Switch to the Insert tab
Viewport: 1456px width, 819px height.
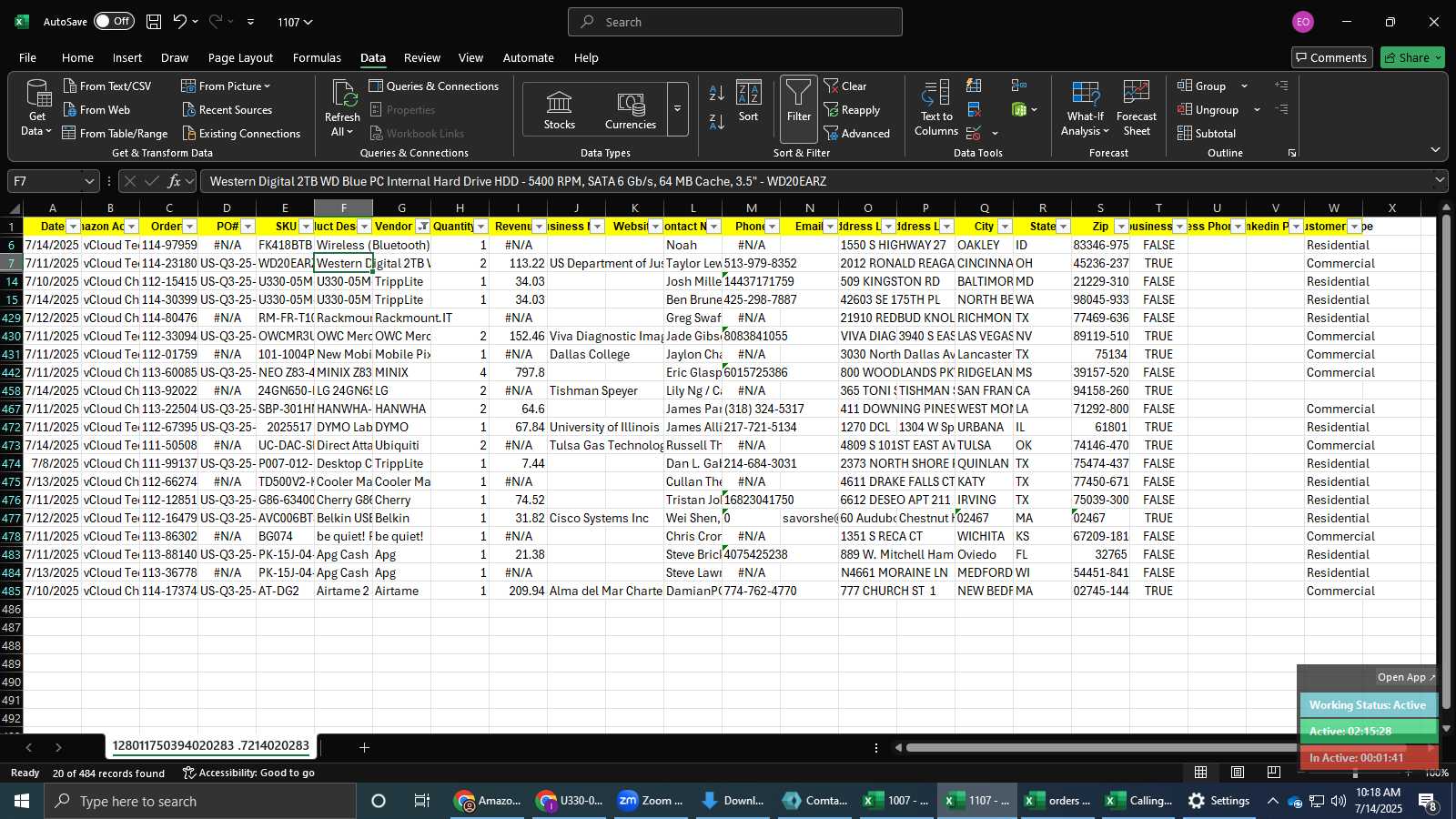click(127, 57)
